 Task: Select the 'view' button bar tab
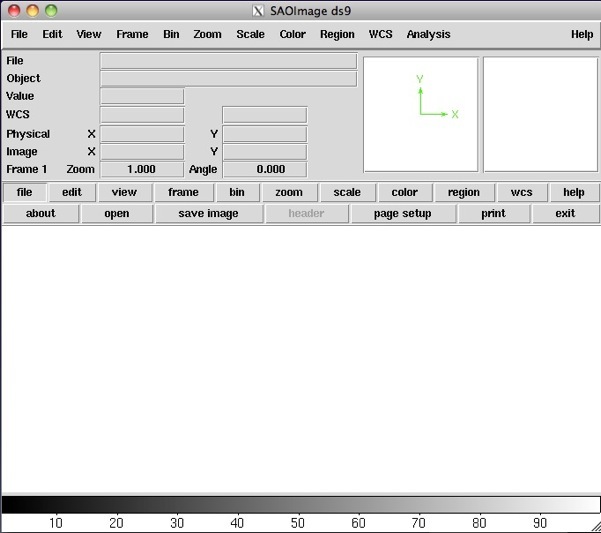pos(124,192)
